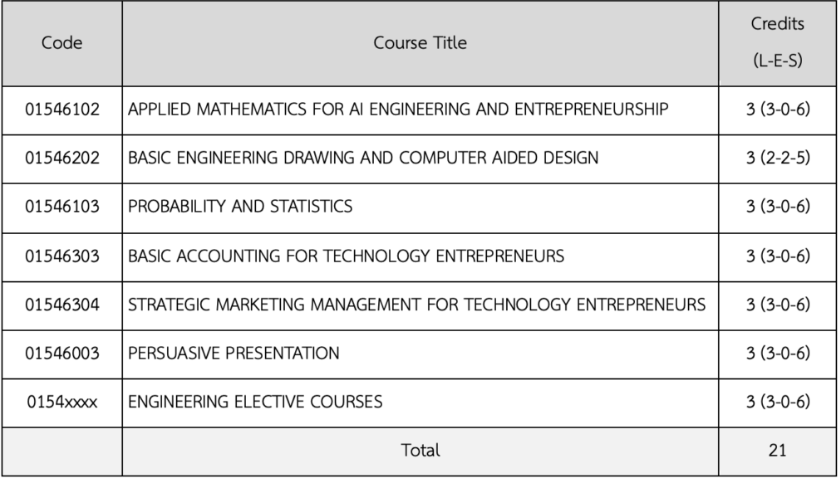The image size is (839, 478).
Task: Click the Credits (L-E-S) column header
Action: (776, 44)
